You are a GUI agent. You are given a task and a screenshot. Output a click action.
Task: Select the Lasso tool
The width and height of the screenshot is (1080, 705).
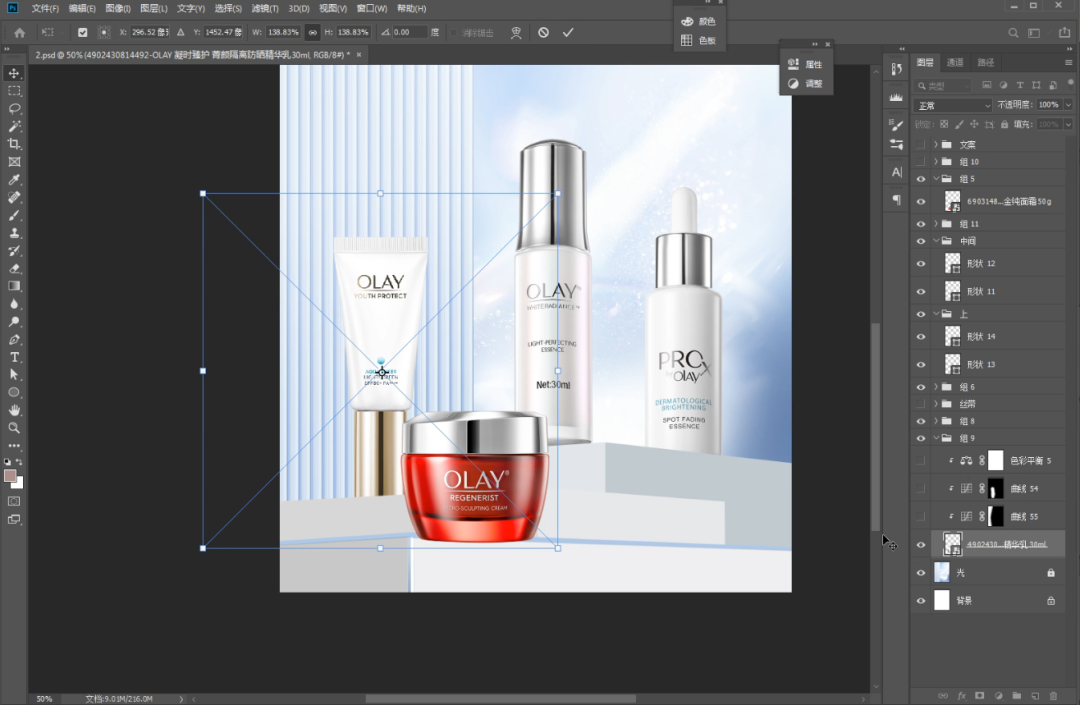(x=14, y=109)
